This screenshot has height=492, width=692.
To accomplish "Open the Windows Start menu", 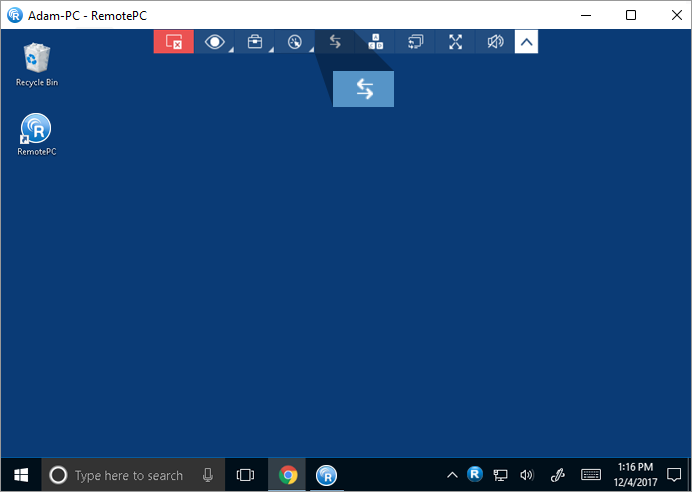I will tap(20, 475).
